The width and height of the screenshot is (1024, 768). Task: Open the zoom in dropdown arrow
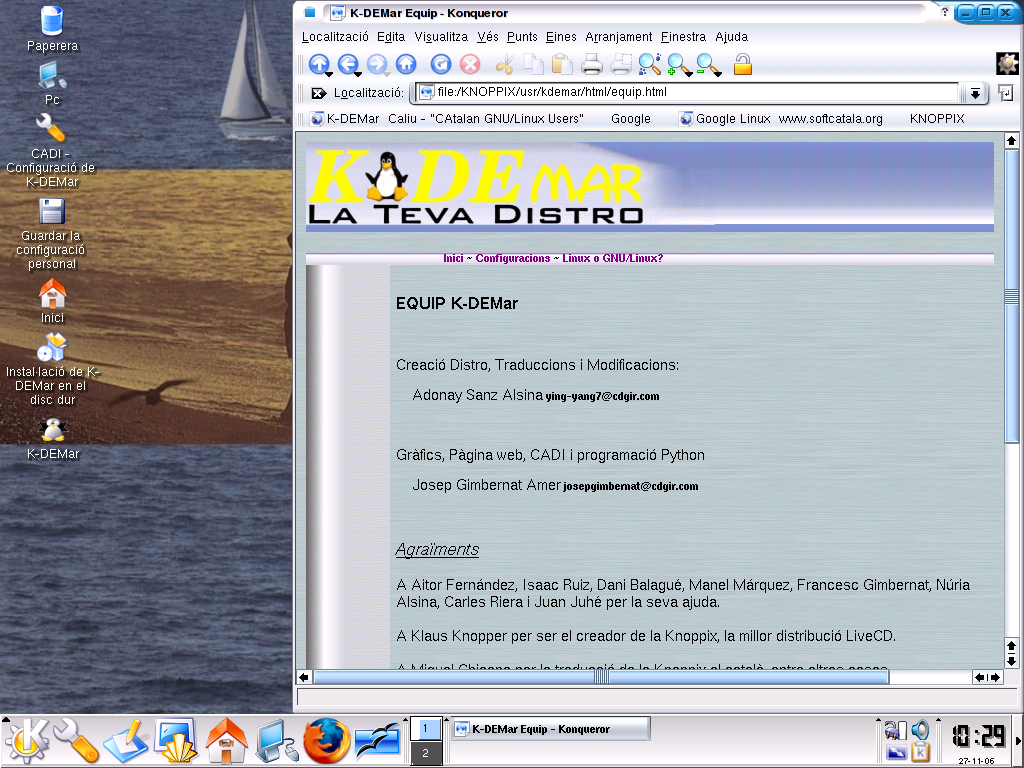(688, 74)
